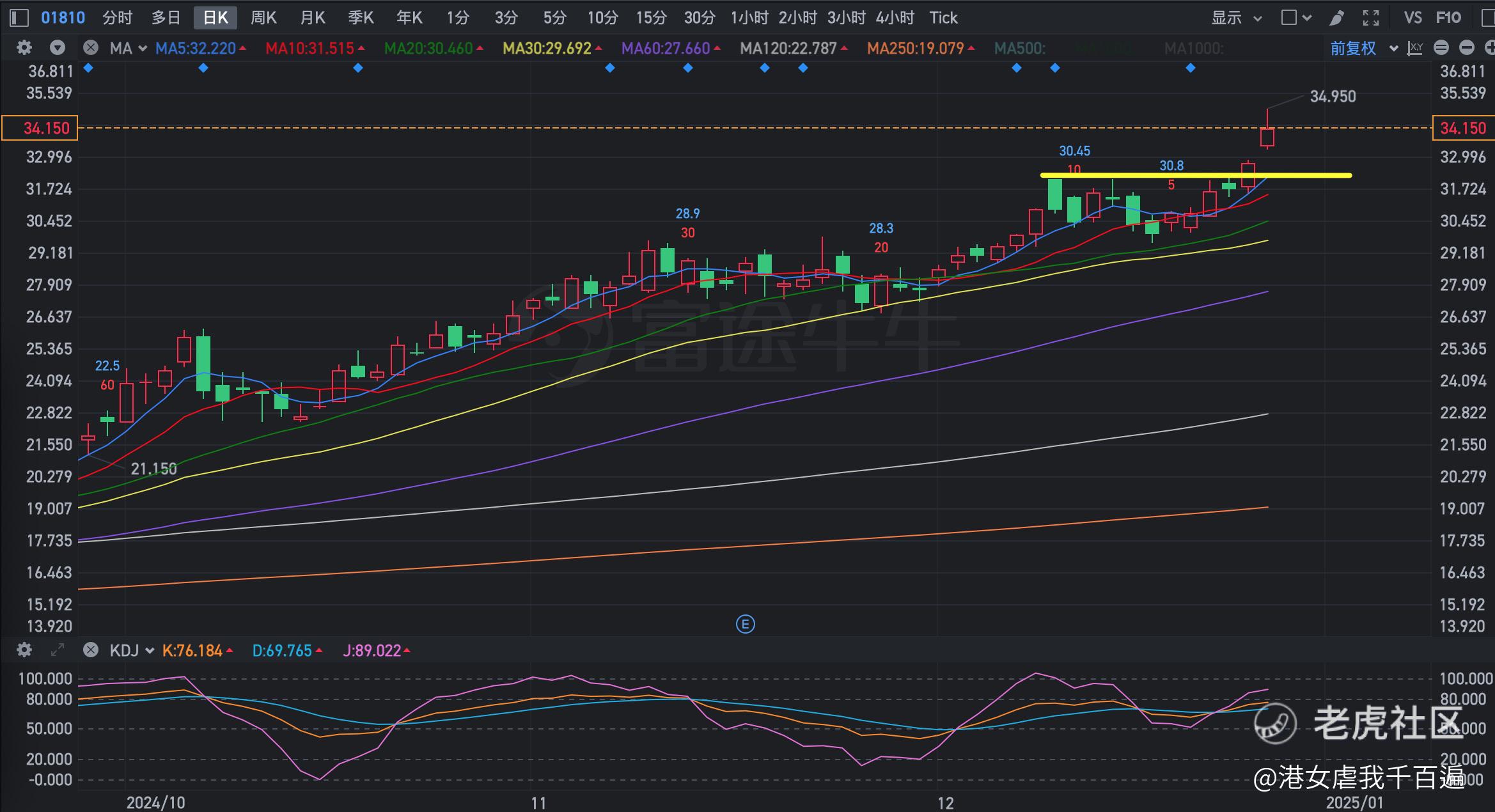
Task: Select the 4小时 interval
Action: coord(895,18)
